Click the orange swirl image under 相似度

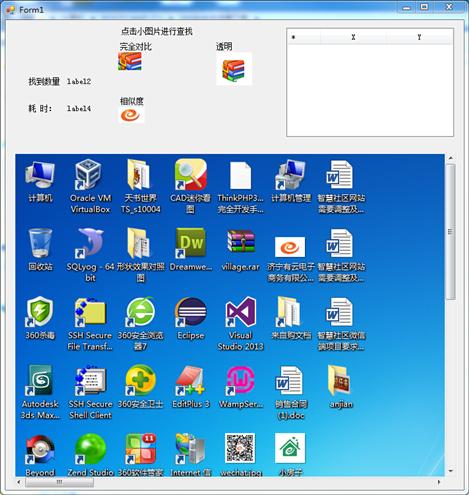(x=131, y=115)
